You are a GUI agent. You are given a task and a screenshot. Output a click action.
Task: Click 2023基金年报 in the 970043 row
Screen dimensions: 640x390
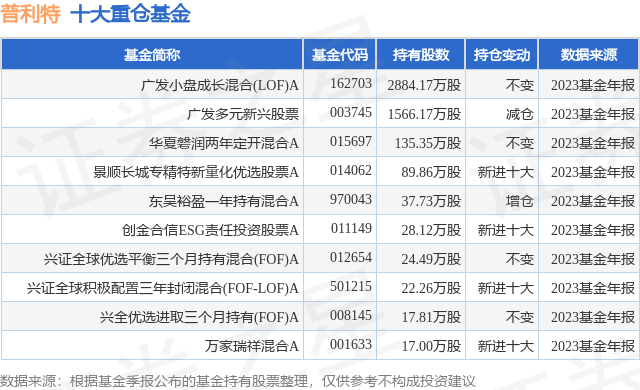(593, 201)
